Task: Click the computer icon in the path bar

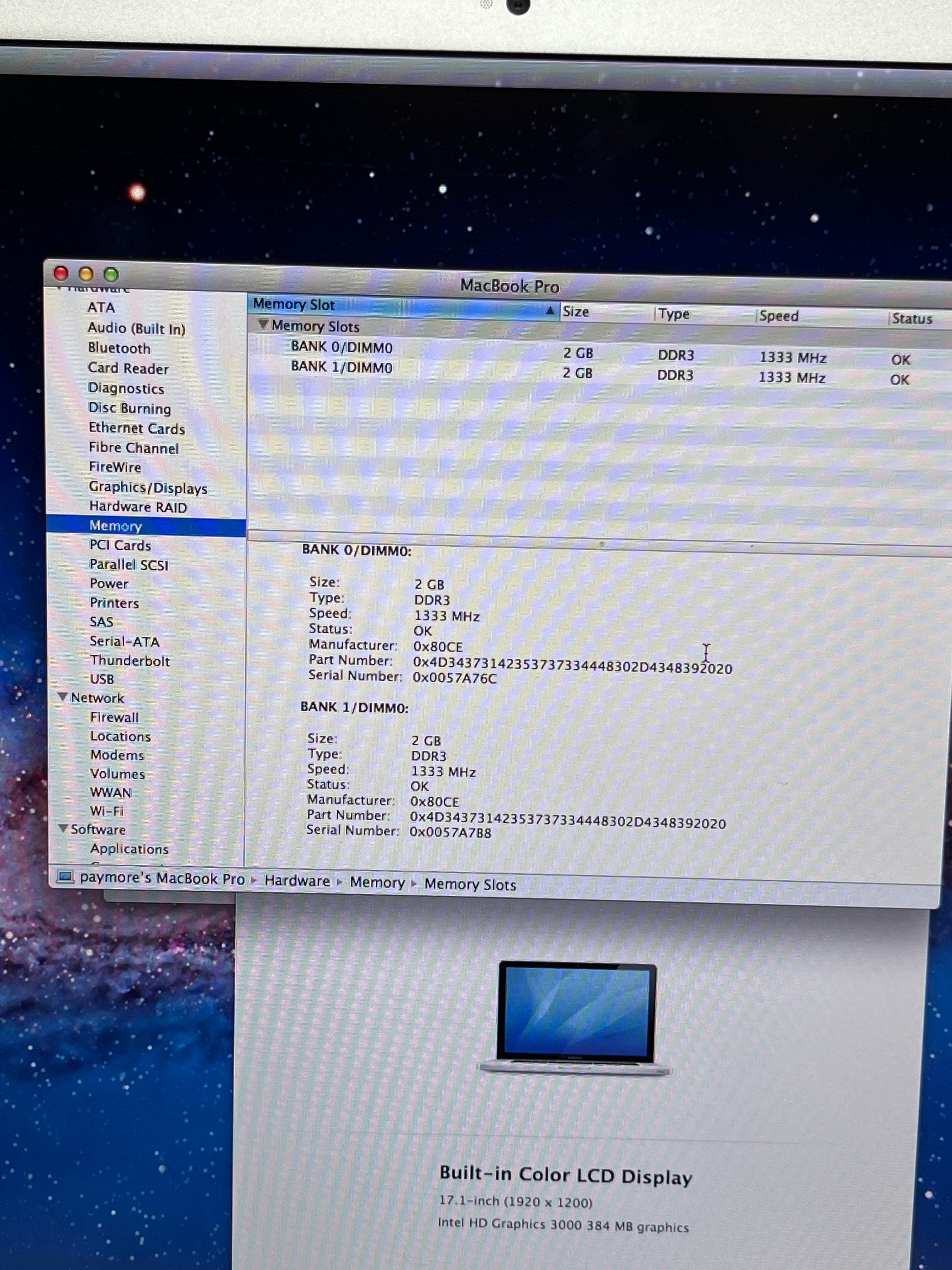Action: [66, 877]
